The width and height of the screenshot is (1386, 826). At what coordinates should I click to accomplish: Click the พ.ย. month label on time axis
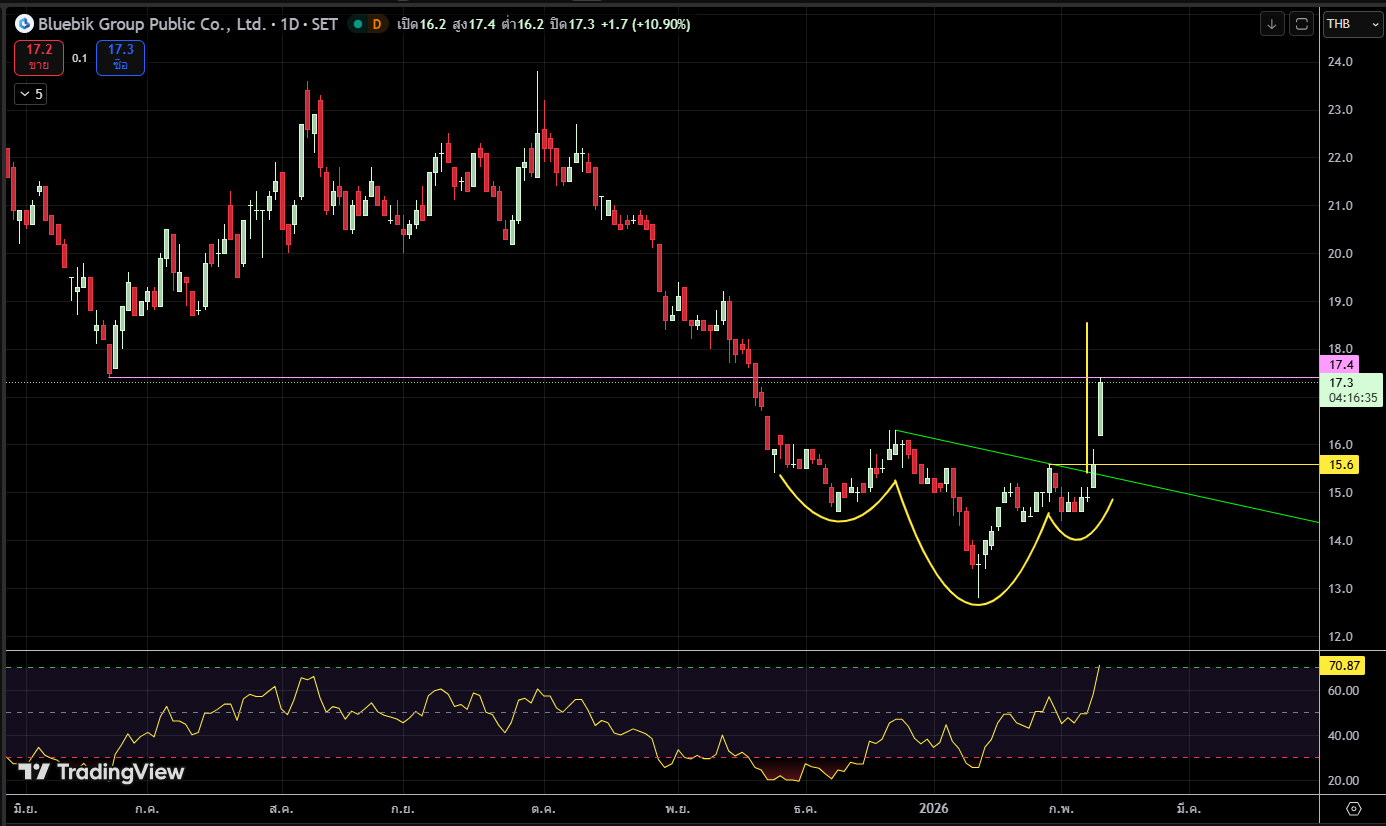pos(676,807)
